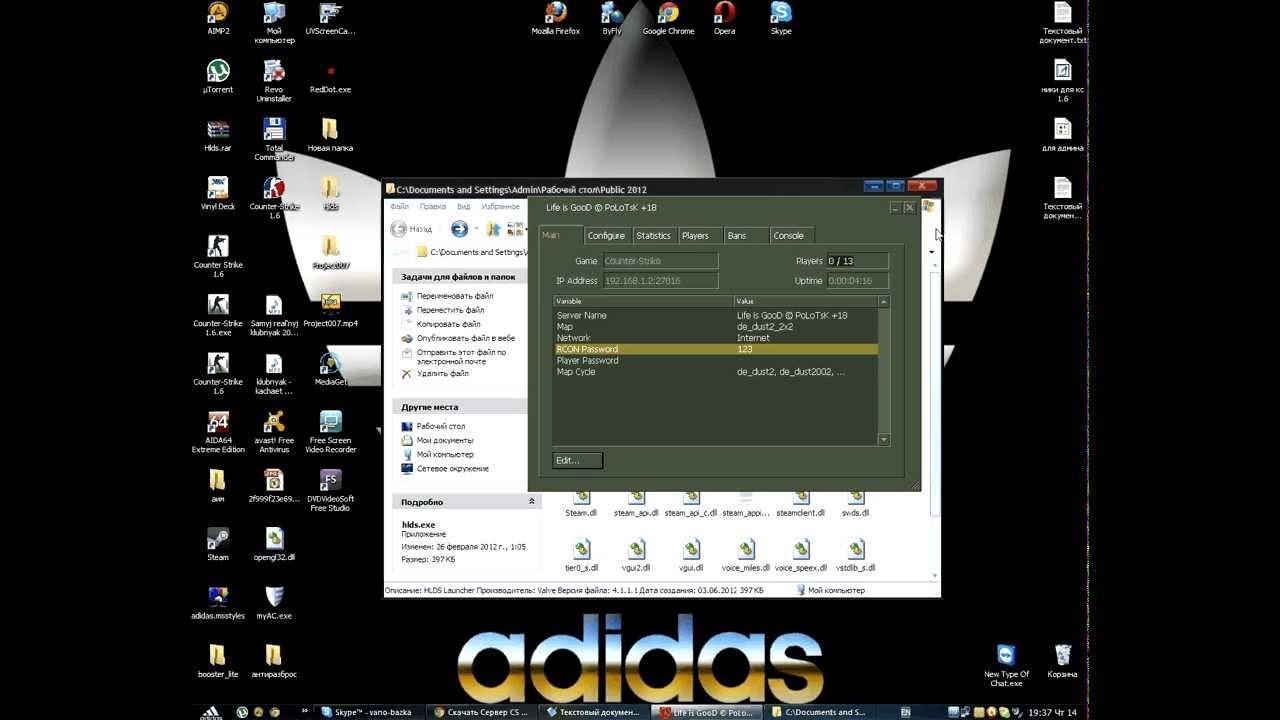
Task: Click Копировать файл task link
Action: pos(449,324)
